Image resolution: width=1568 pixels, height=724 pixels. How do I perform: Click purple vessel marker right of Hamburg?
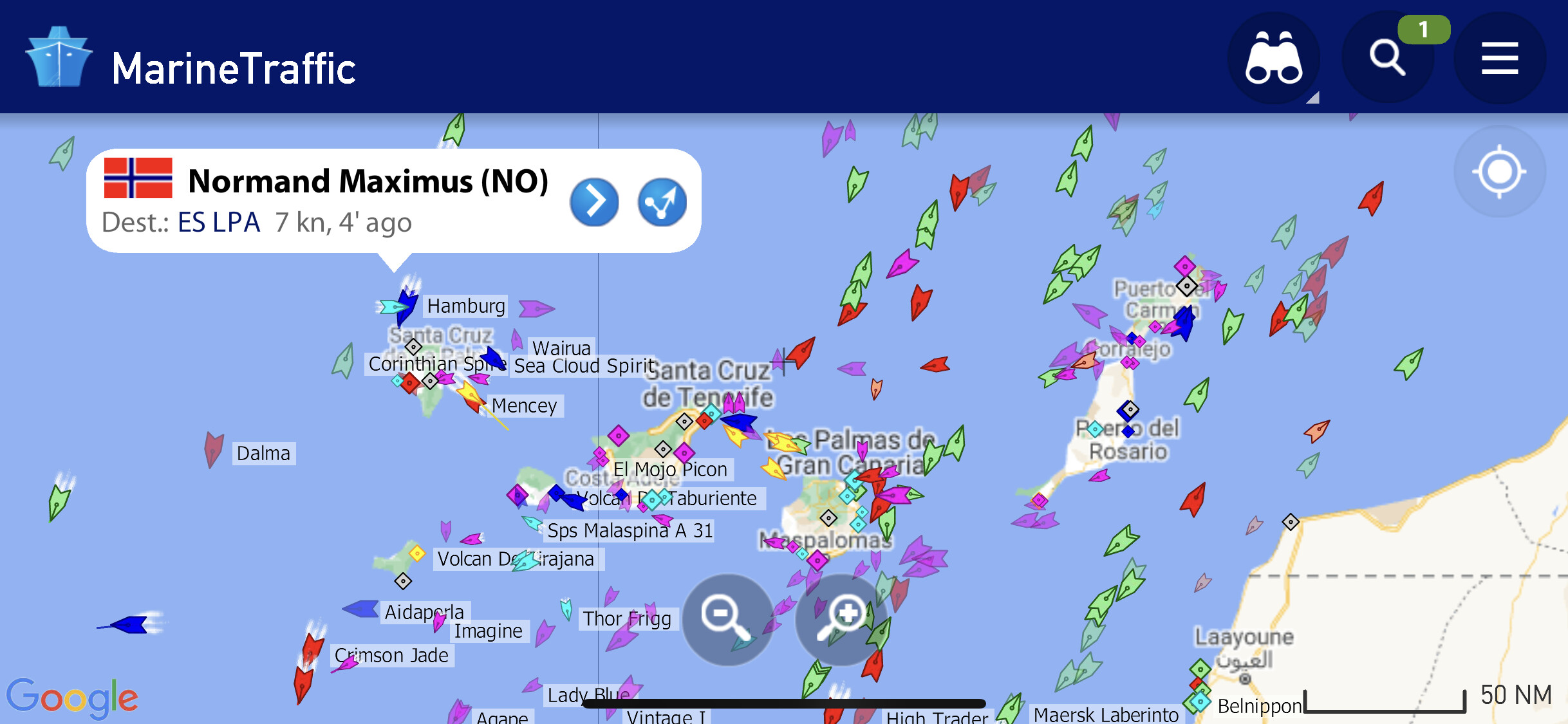click(x=536, y=309)
